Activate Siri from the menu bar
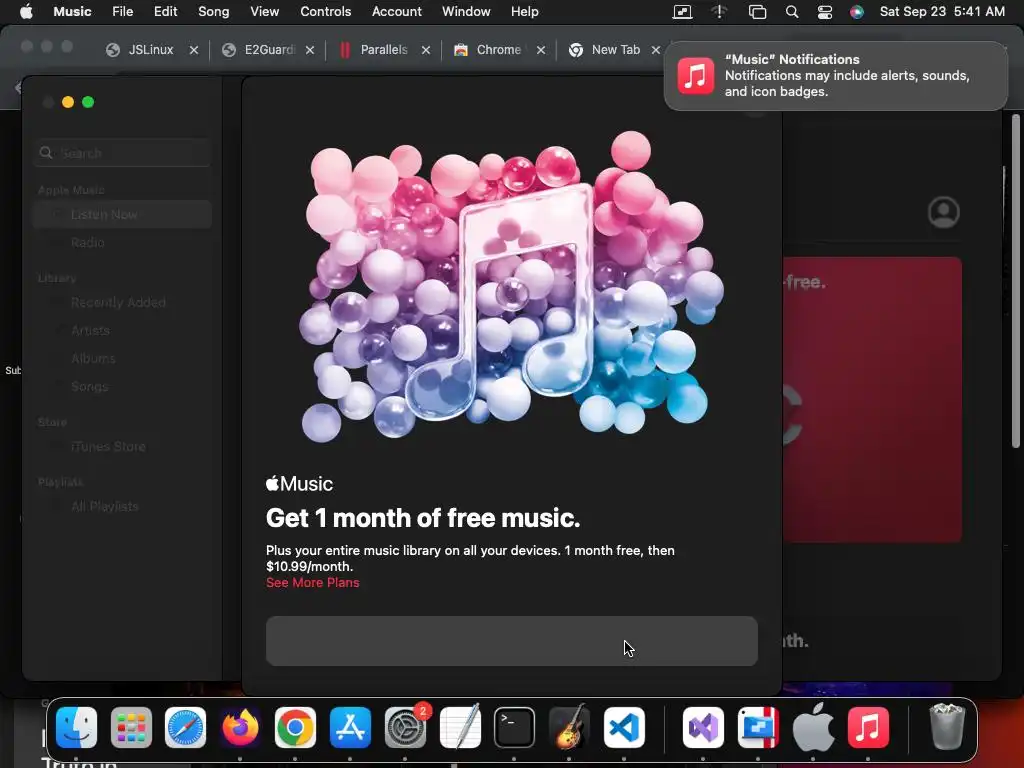 pos(857,12)
